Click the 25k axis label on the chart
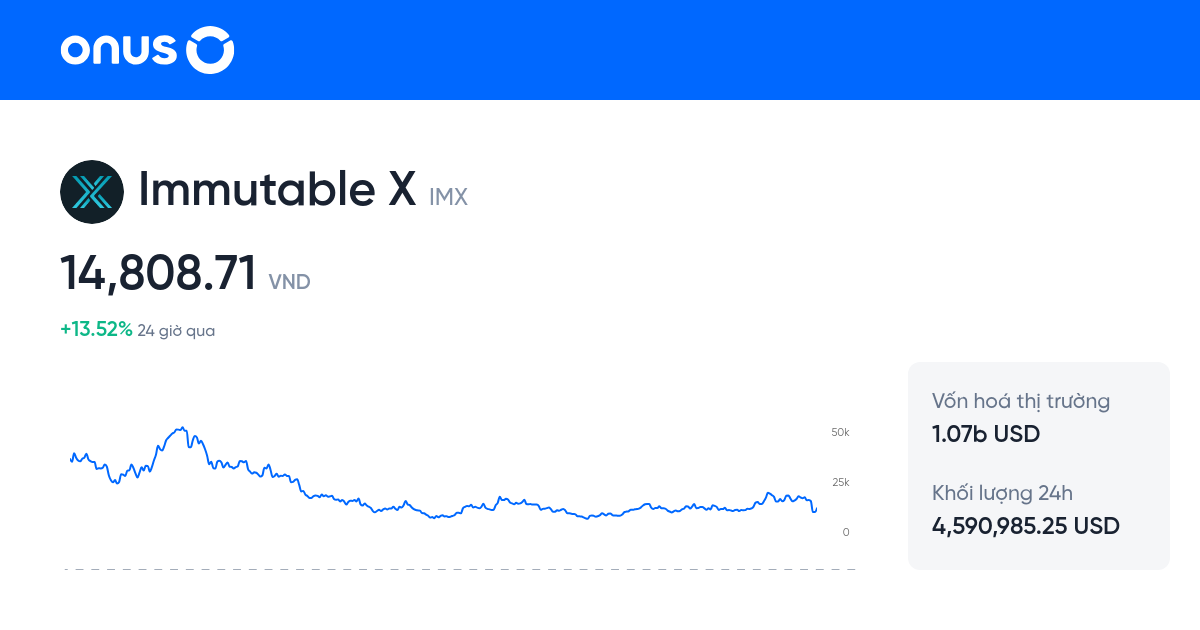 [840, 482]
